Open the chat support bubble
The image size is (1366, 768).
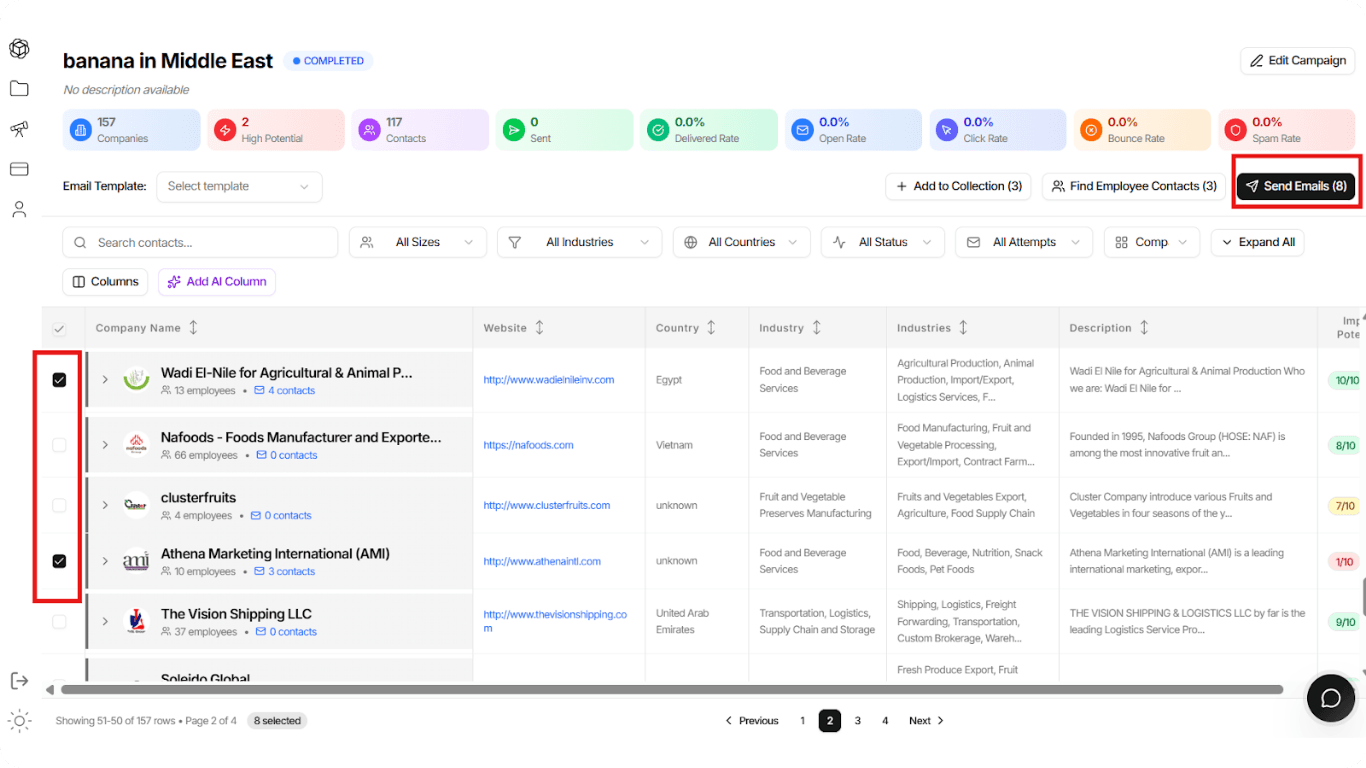coord(1331,698)
